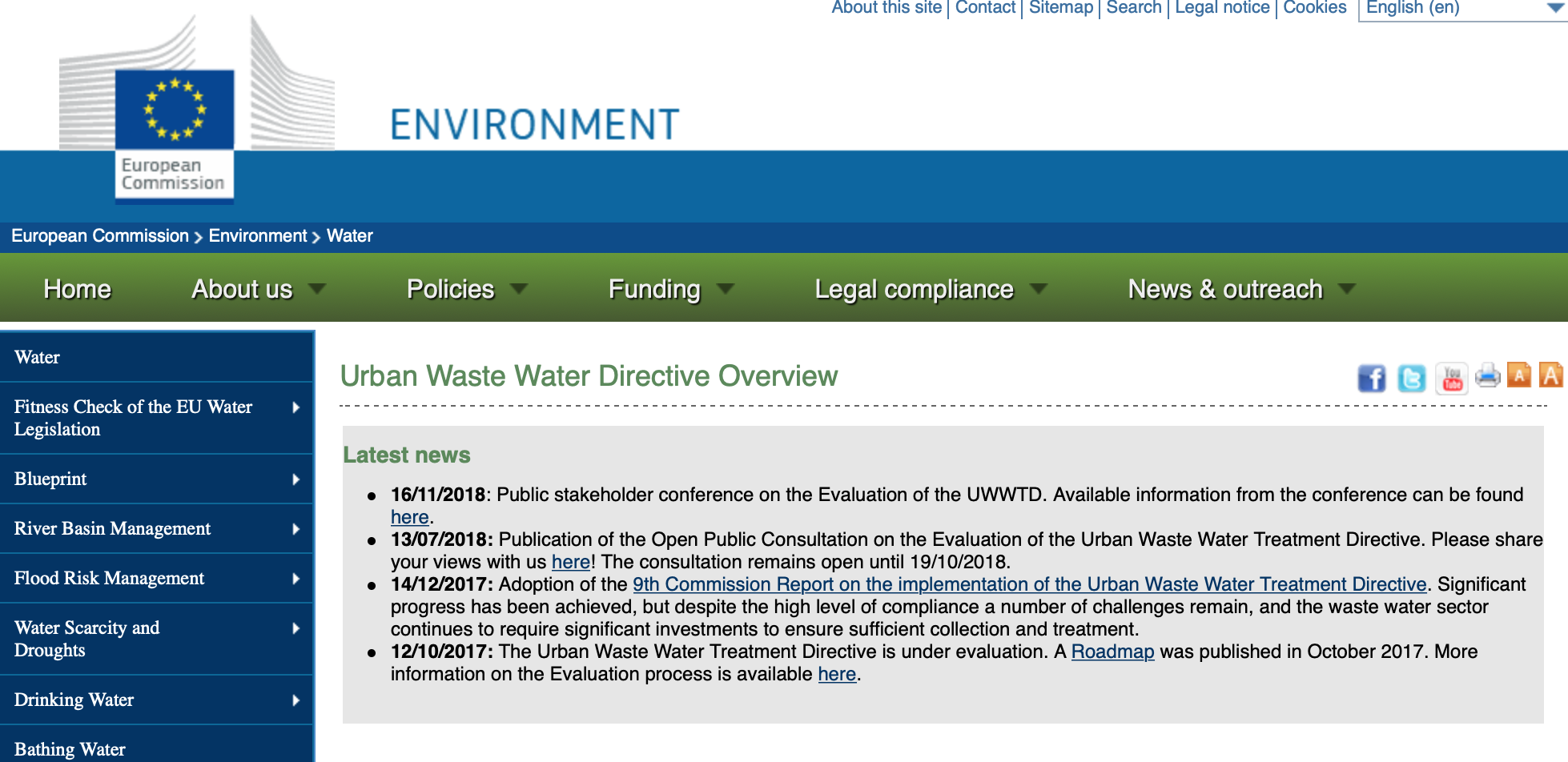Expand the About us menu arrow

tap(317, 288)
